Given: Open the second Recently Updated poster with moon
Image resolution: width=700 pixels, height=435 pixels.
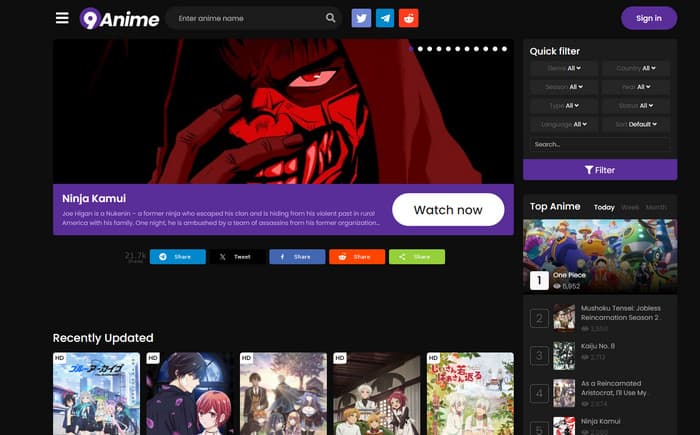Looking at the screenshot, I should 190,393.
